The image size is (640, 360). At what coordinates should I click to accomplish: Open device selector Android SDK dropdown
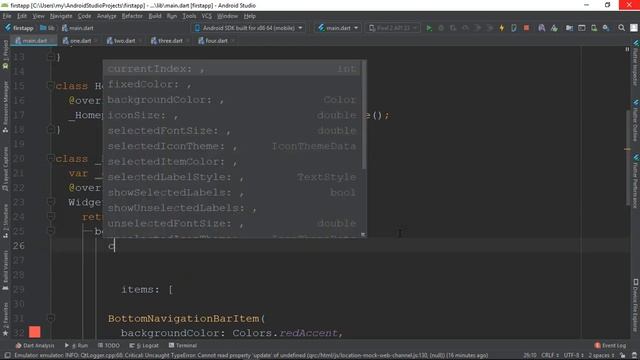click(248, 28)
